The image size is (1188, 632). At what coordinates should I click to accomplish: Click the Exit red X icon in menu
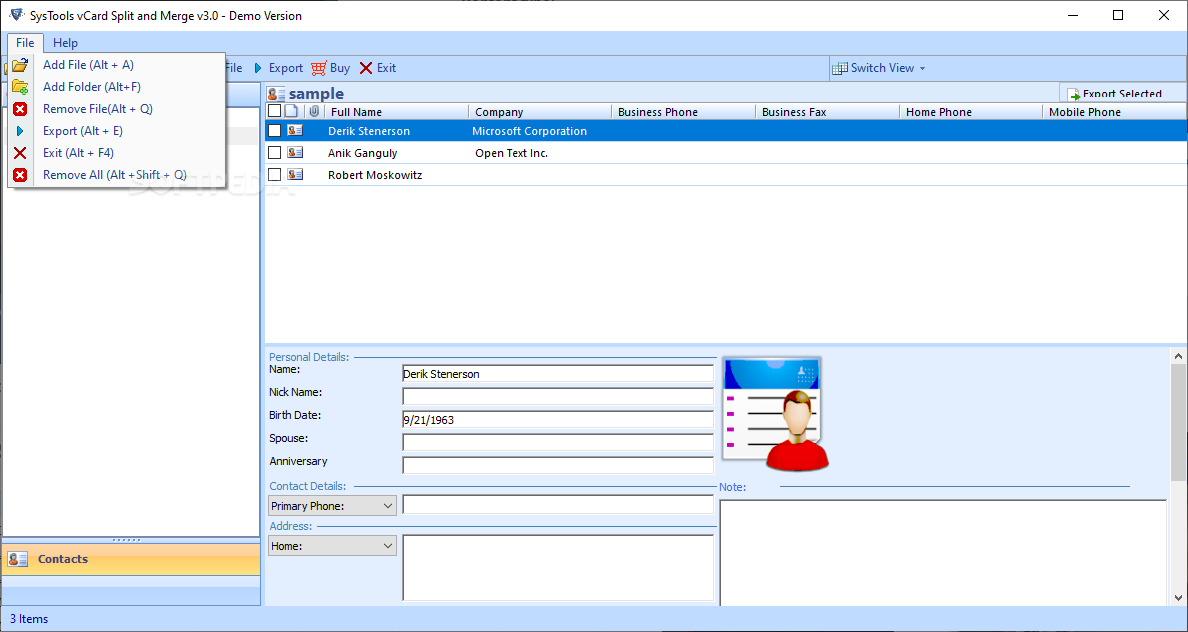[20, 153]
